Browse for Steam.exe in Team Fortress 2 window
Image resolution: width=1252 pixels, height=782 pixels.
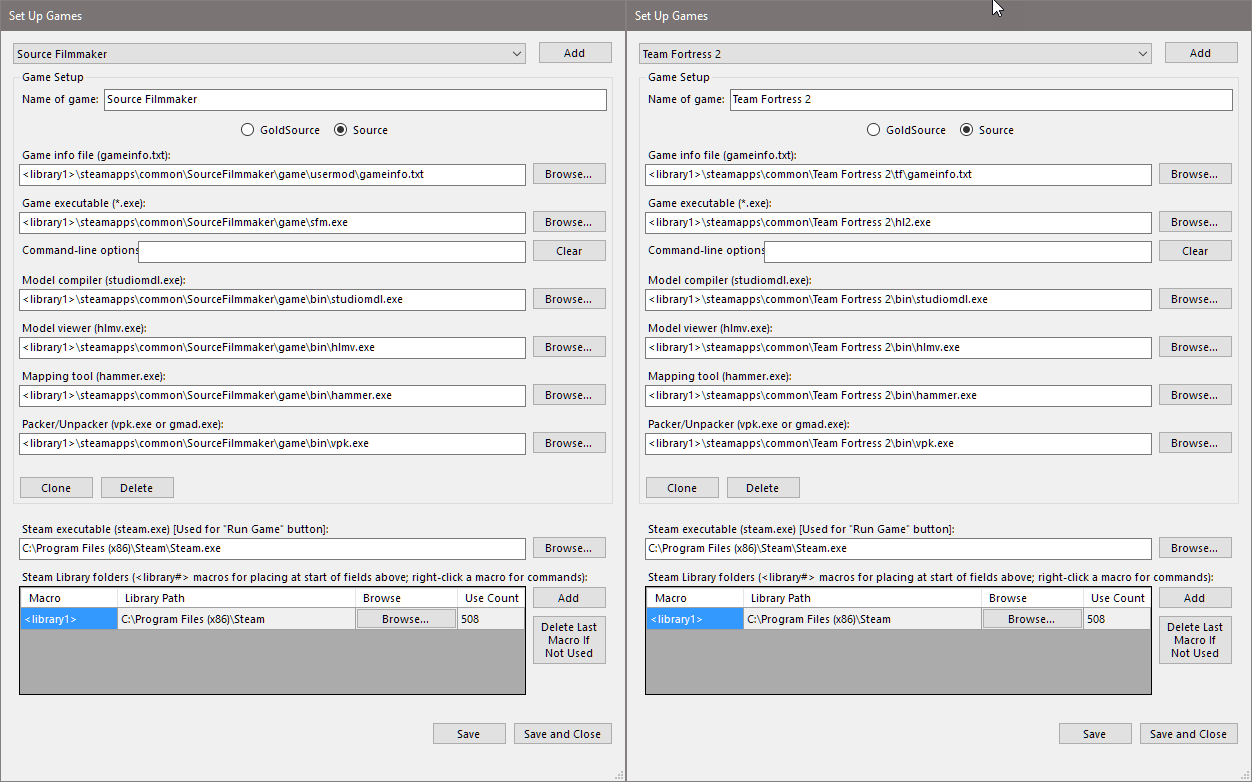point(1195,548)
